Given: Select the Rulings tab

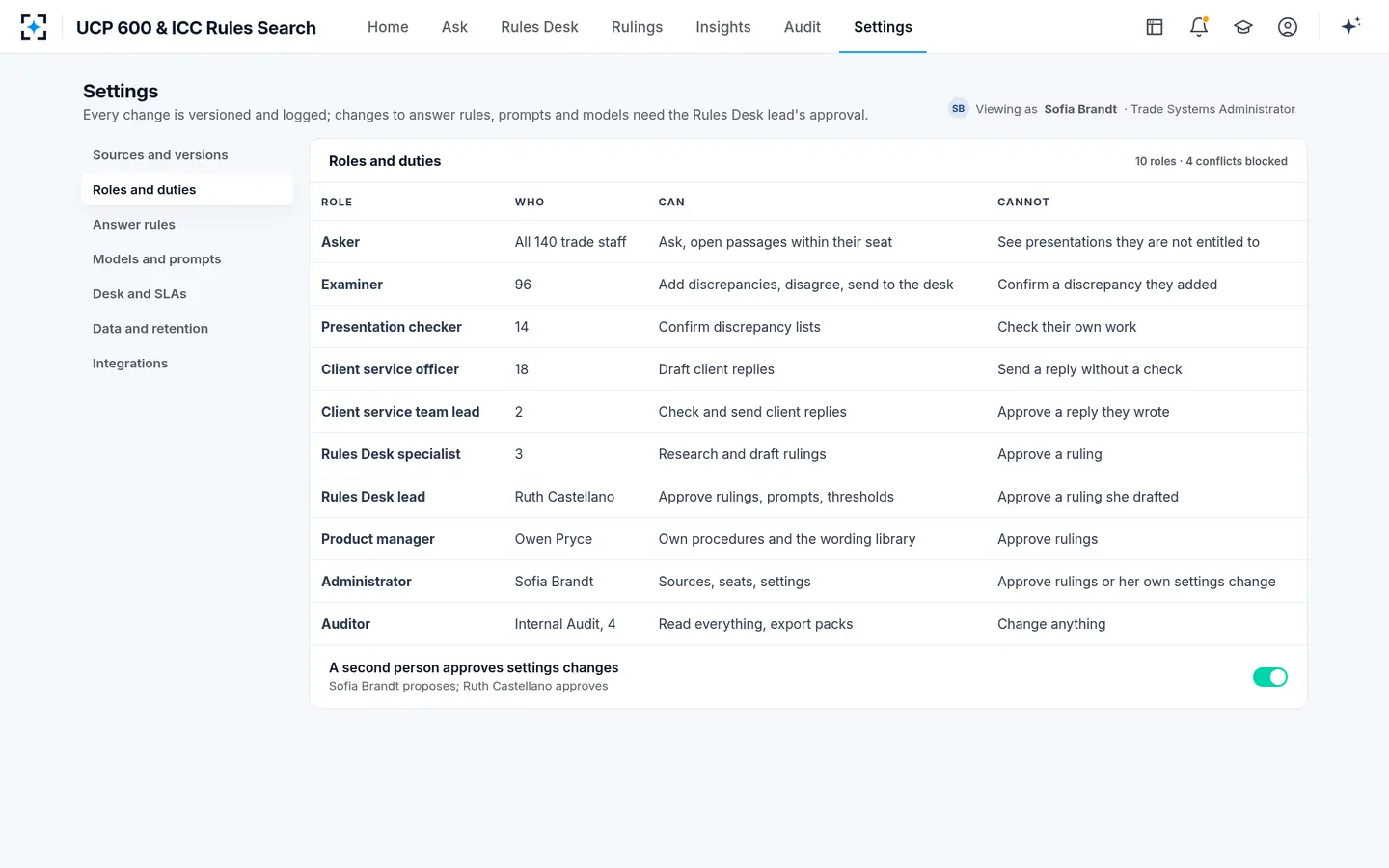Looking at the screenshot, I should pos(637,27).
